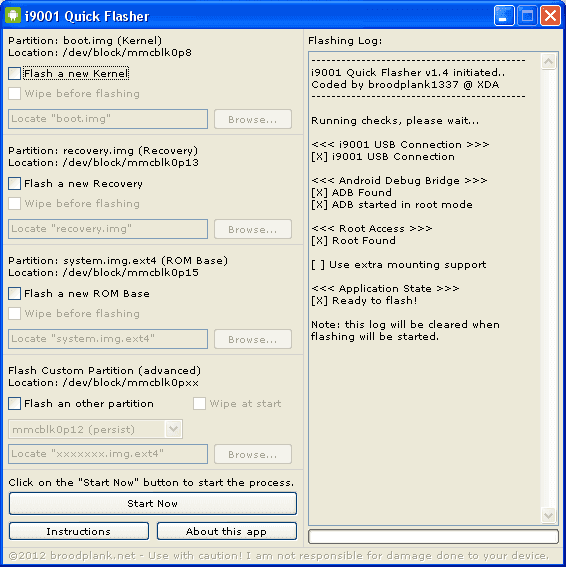Tick Flash a new Recovery checkbox
This screenshot has width=566, height=567.
coord(14,184)
